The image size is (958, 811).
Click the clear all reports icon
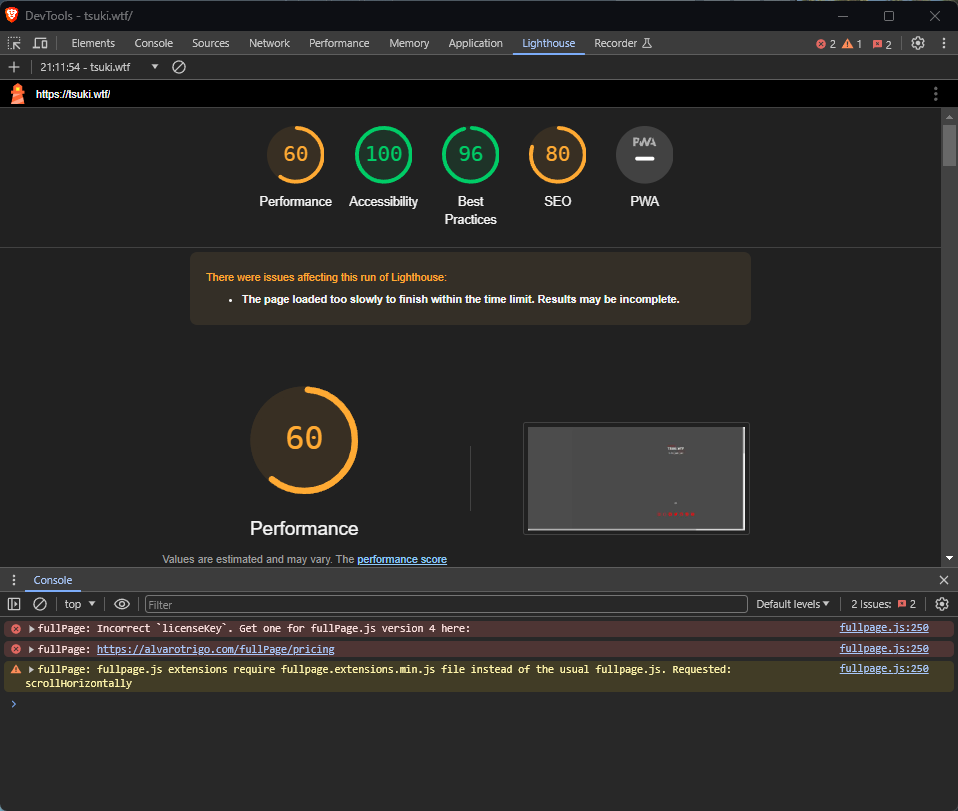[179, 67]
